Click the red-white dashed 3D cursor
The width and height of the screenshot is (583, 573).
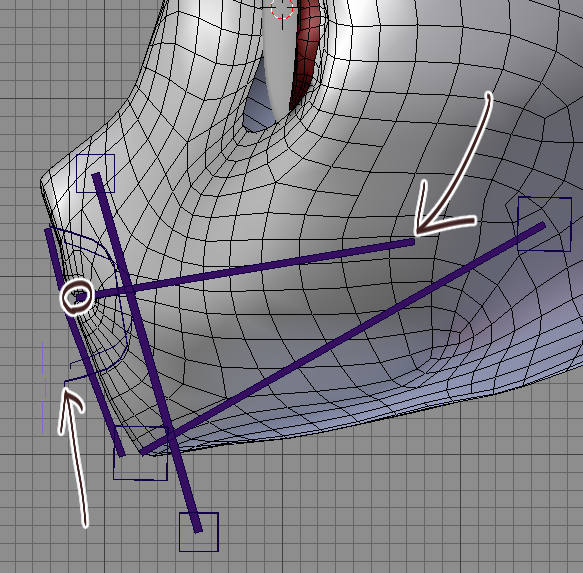pos(282,8)
